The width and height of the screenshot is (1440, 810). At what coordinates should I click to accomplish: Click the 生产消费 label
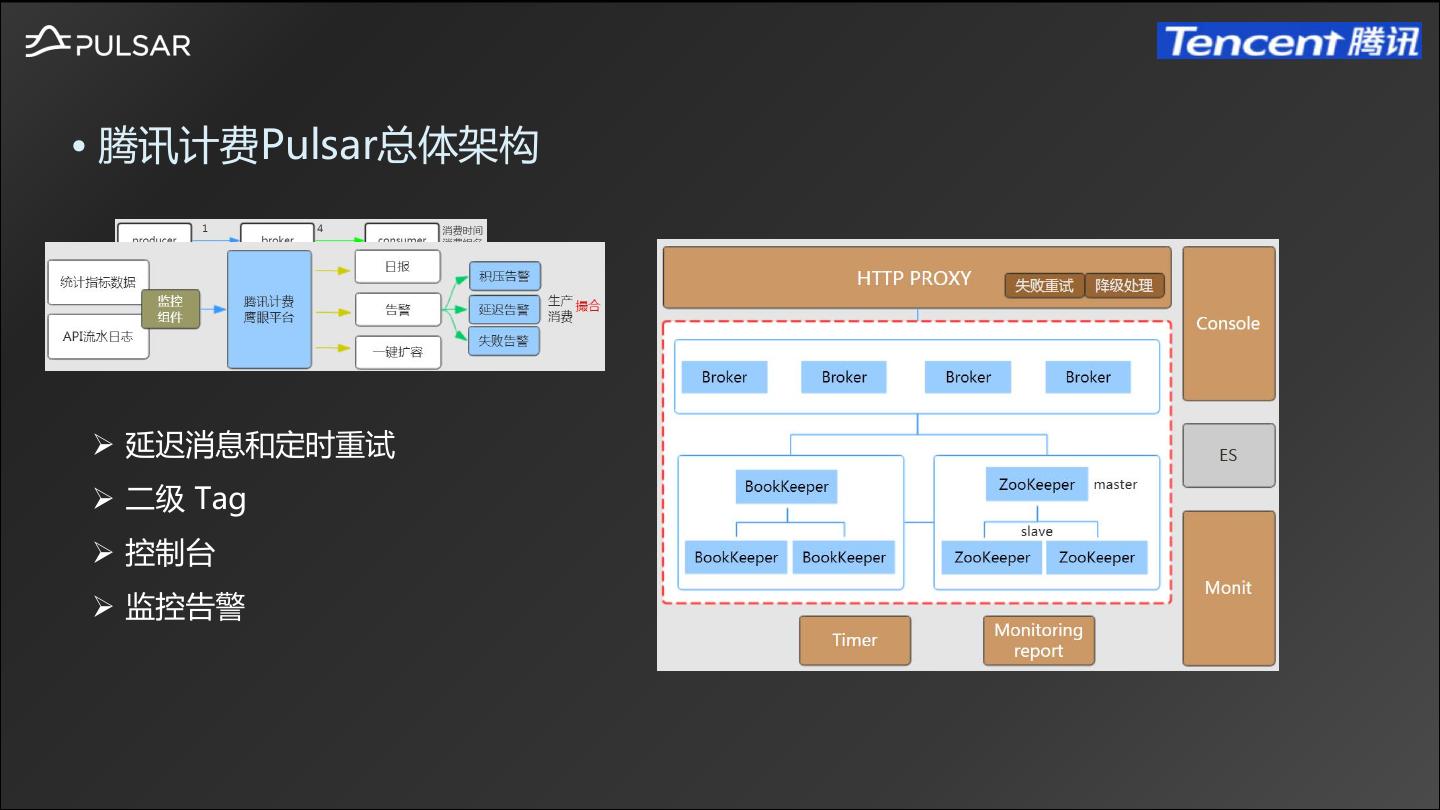(x=560, y=308)
